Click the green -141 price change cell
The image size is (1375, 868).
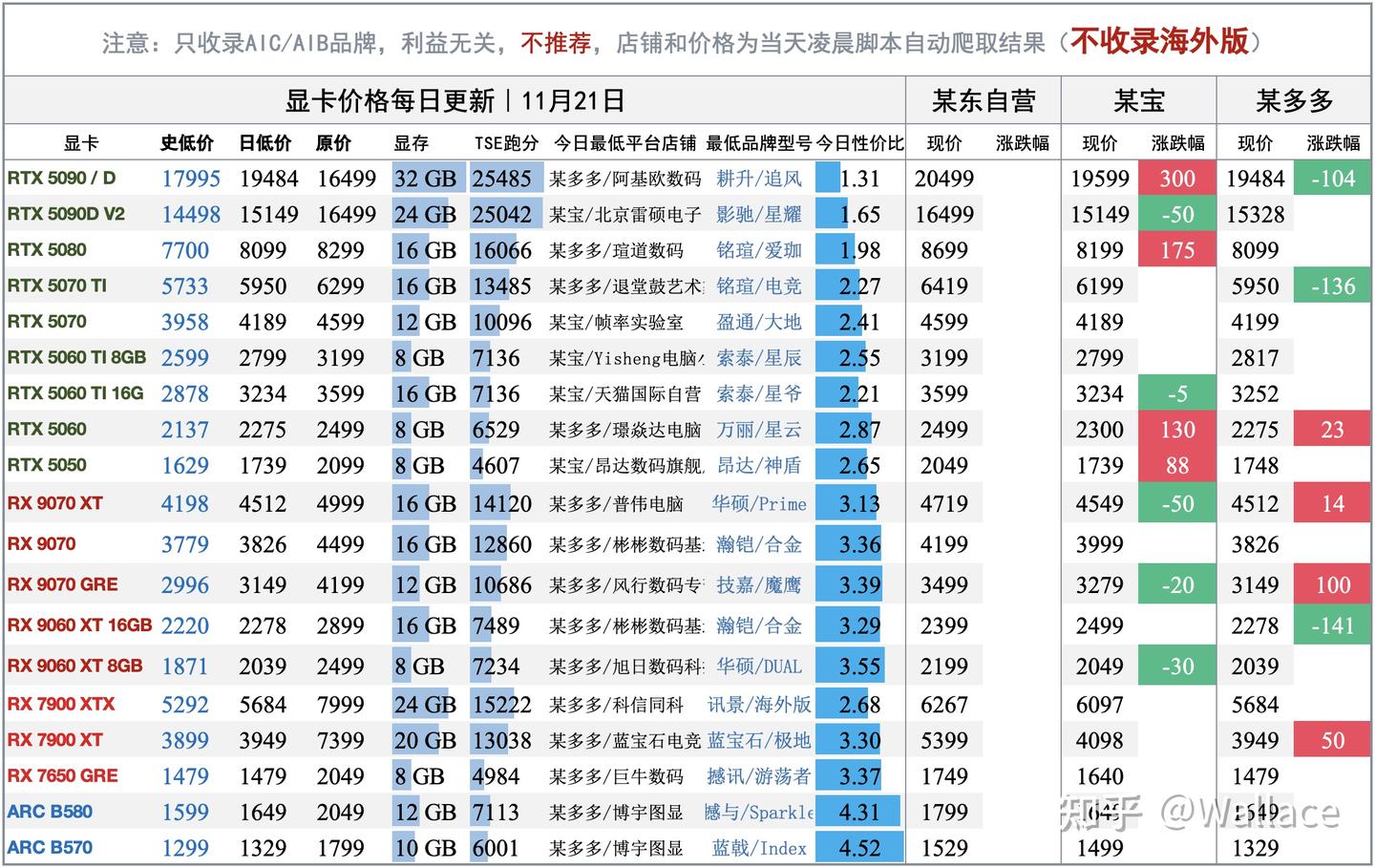tap(1333, 625)
